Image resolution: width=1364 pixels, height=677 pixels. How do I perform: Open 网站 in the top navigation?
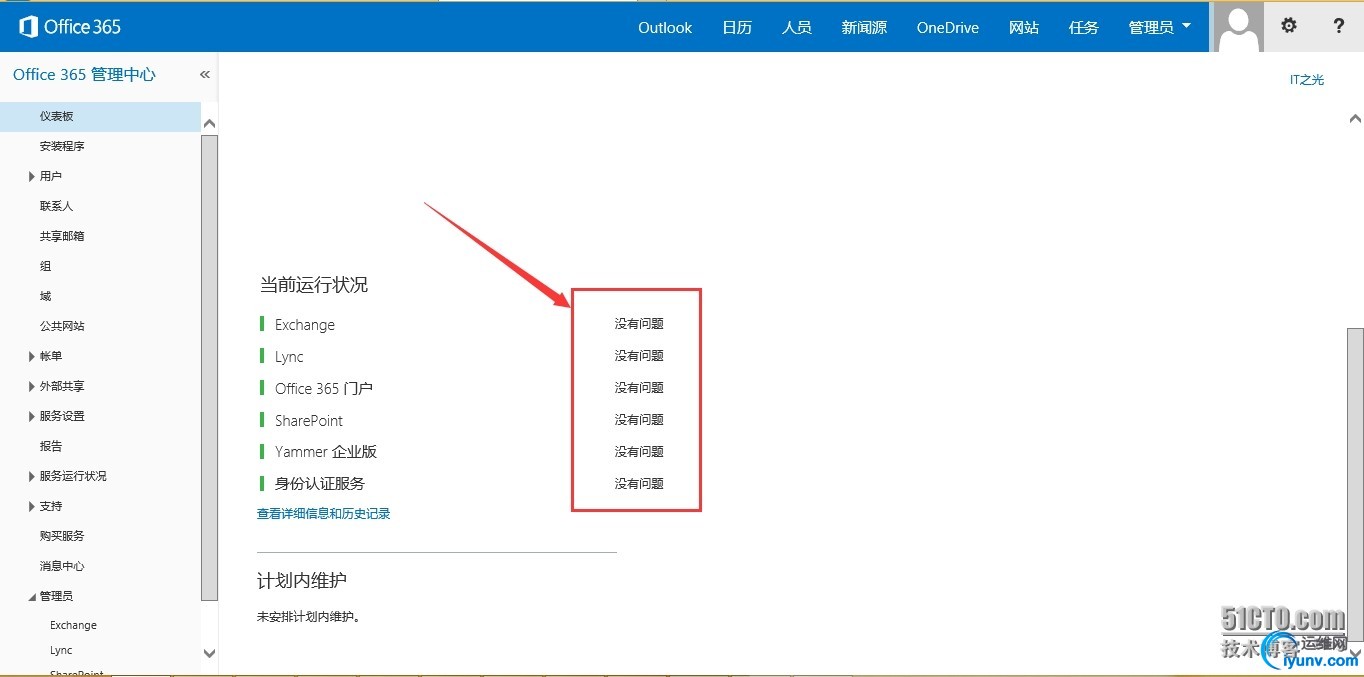point(1024,27)
